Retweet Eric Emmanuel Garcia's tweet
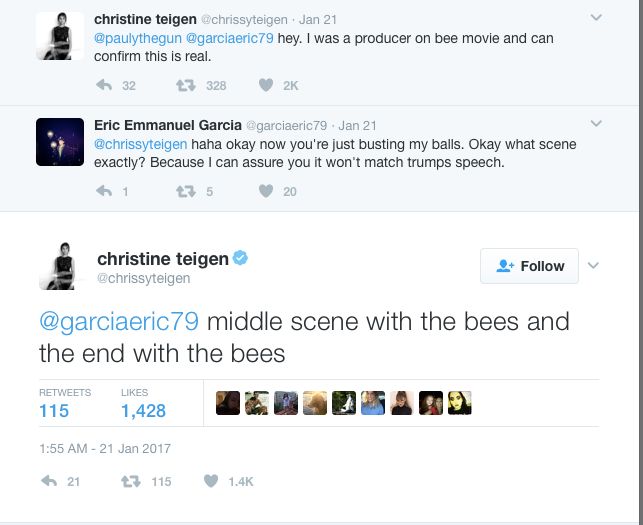 coord(185,191)
